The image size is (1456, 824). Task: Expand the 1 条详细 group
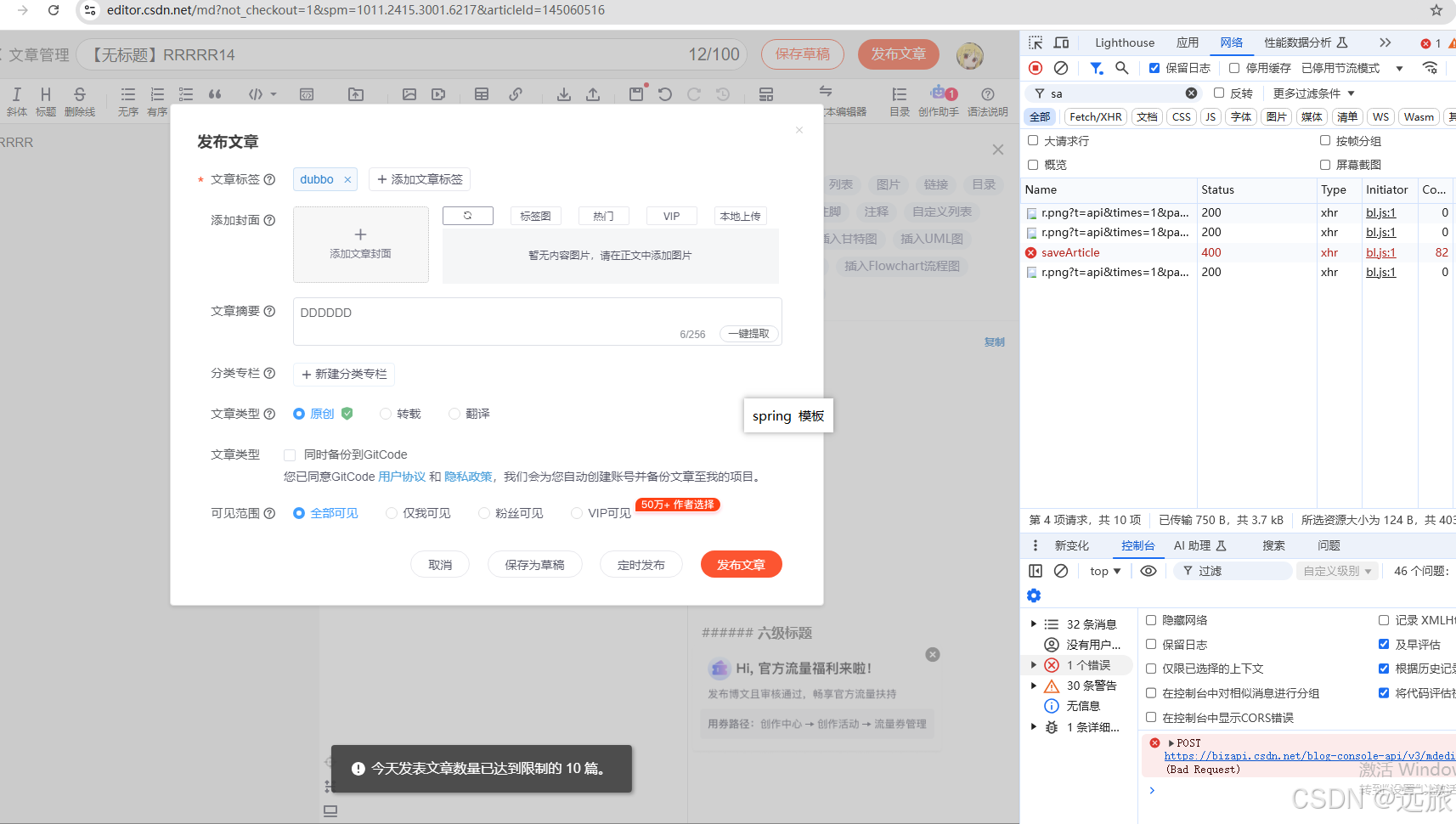click(1034, 727)
